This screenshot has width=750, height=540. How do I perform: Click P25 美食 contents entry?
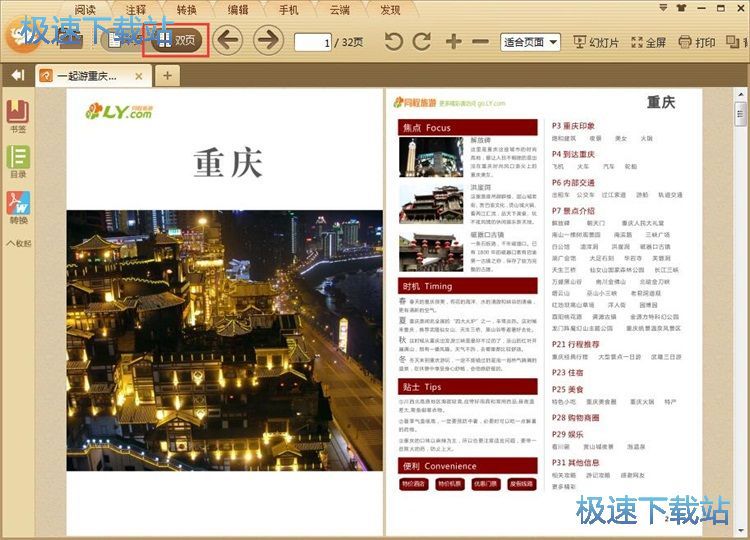click(567, 389)
